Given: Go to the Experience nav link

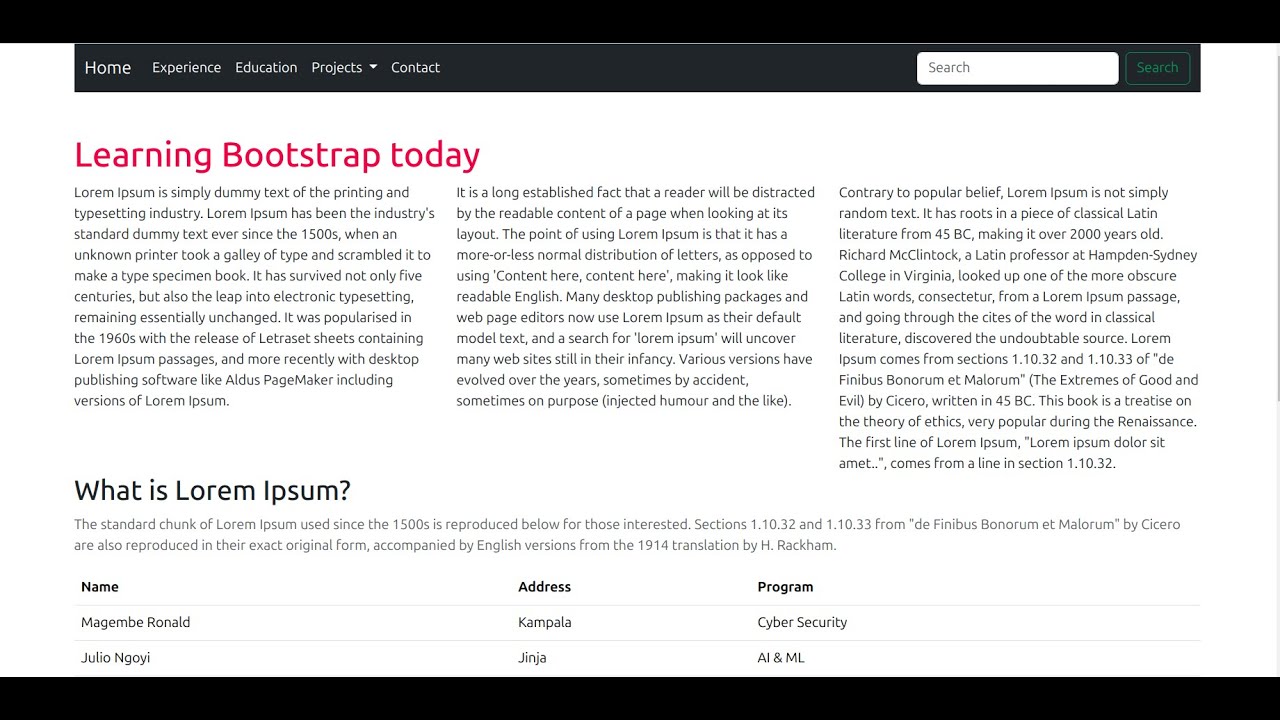Looking at the screenshot, I should point(186,68).
